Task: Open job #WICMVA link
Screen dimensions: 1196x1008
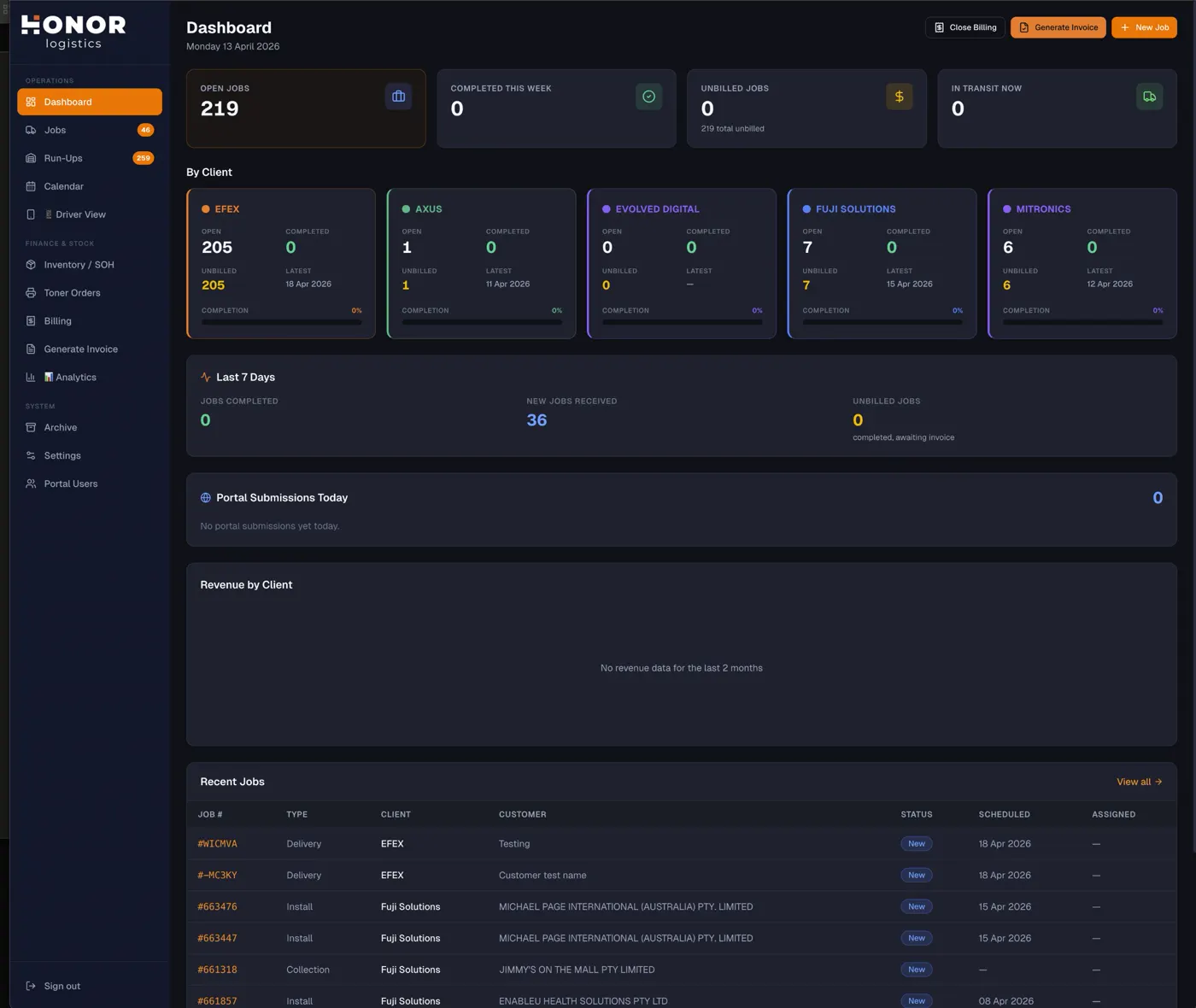Action: point(218,844)
